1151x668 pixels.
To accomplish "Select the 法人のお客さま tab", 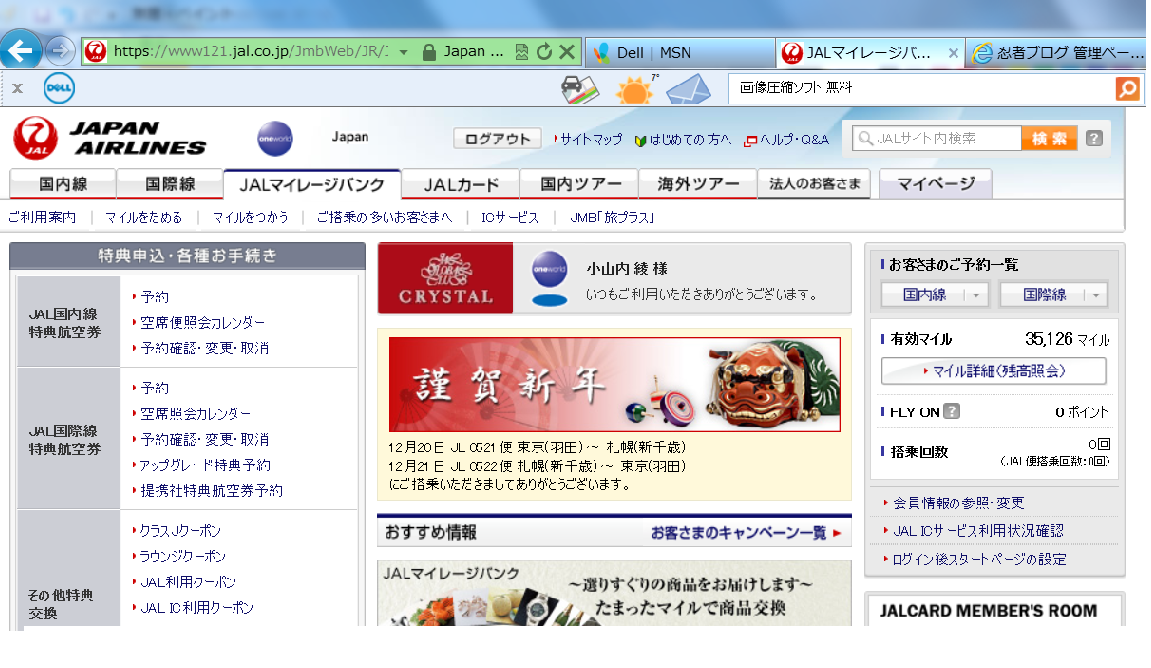I will [814, 184].
